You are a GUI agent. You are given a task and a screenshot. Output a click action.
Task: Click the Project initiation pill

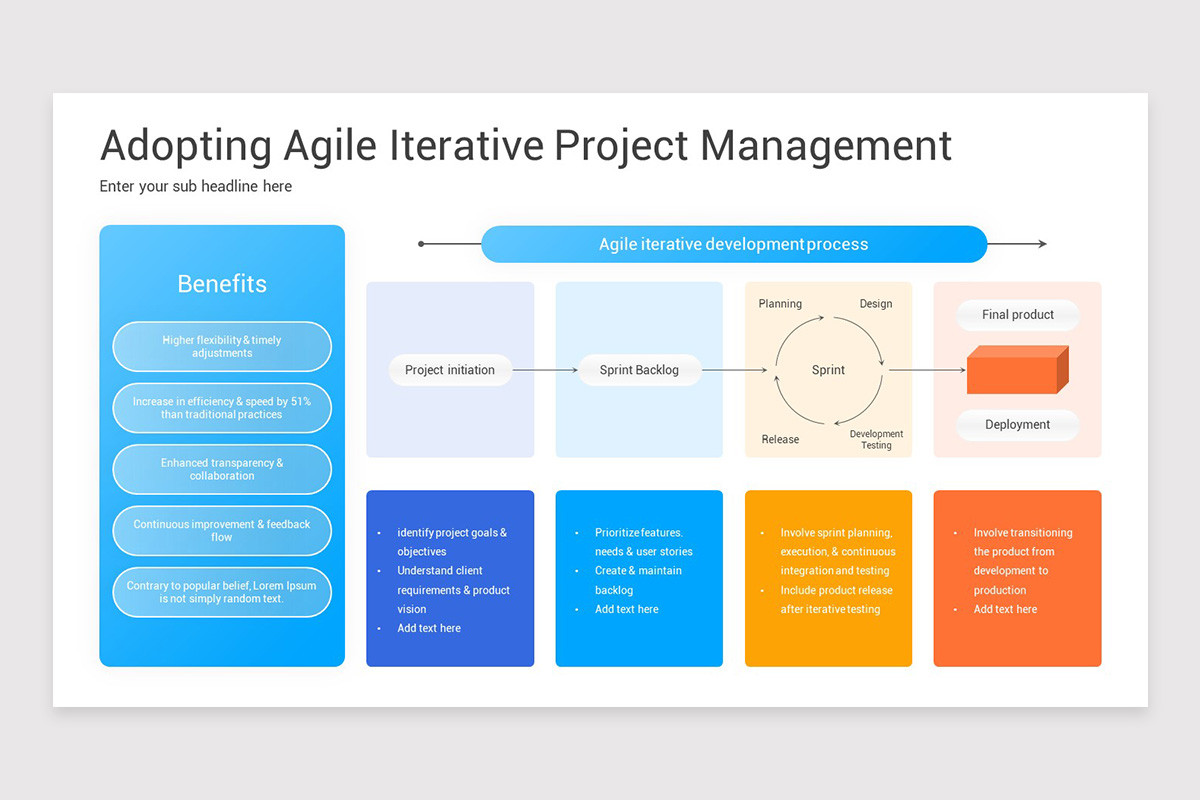click(450, 369)
